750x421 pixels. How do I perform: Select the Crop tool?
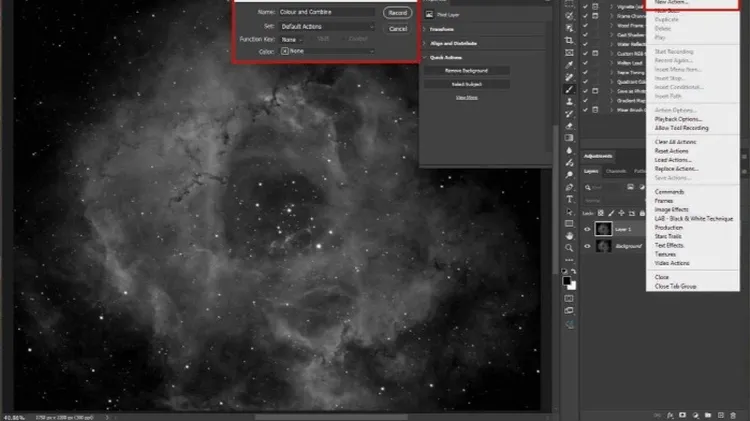click(569, 41)
